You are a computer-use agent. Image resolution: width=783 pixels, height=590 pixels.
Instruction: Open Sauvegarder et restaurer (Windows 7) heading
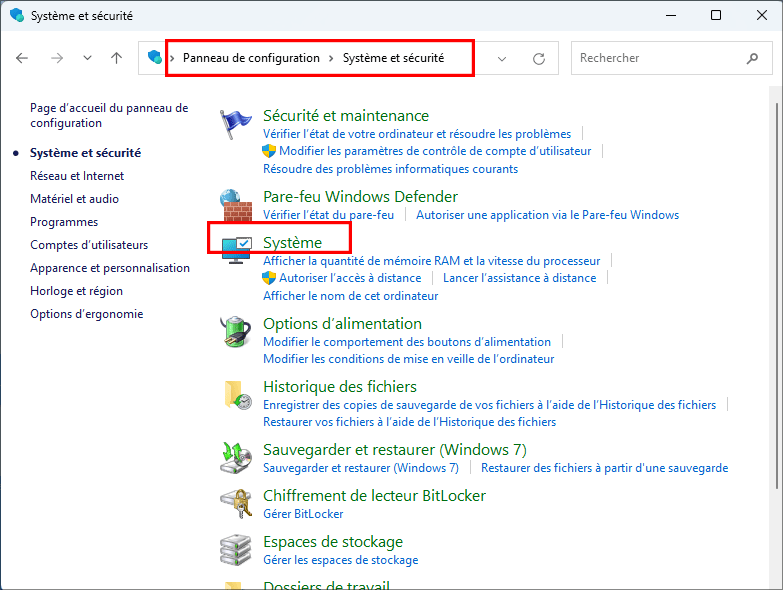tap(395, 450)
